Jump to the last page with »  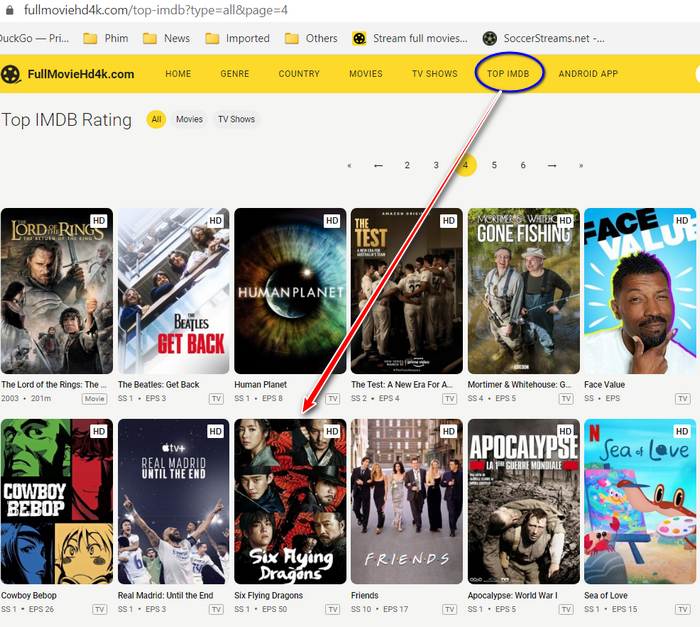click(581, 166)
